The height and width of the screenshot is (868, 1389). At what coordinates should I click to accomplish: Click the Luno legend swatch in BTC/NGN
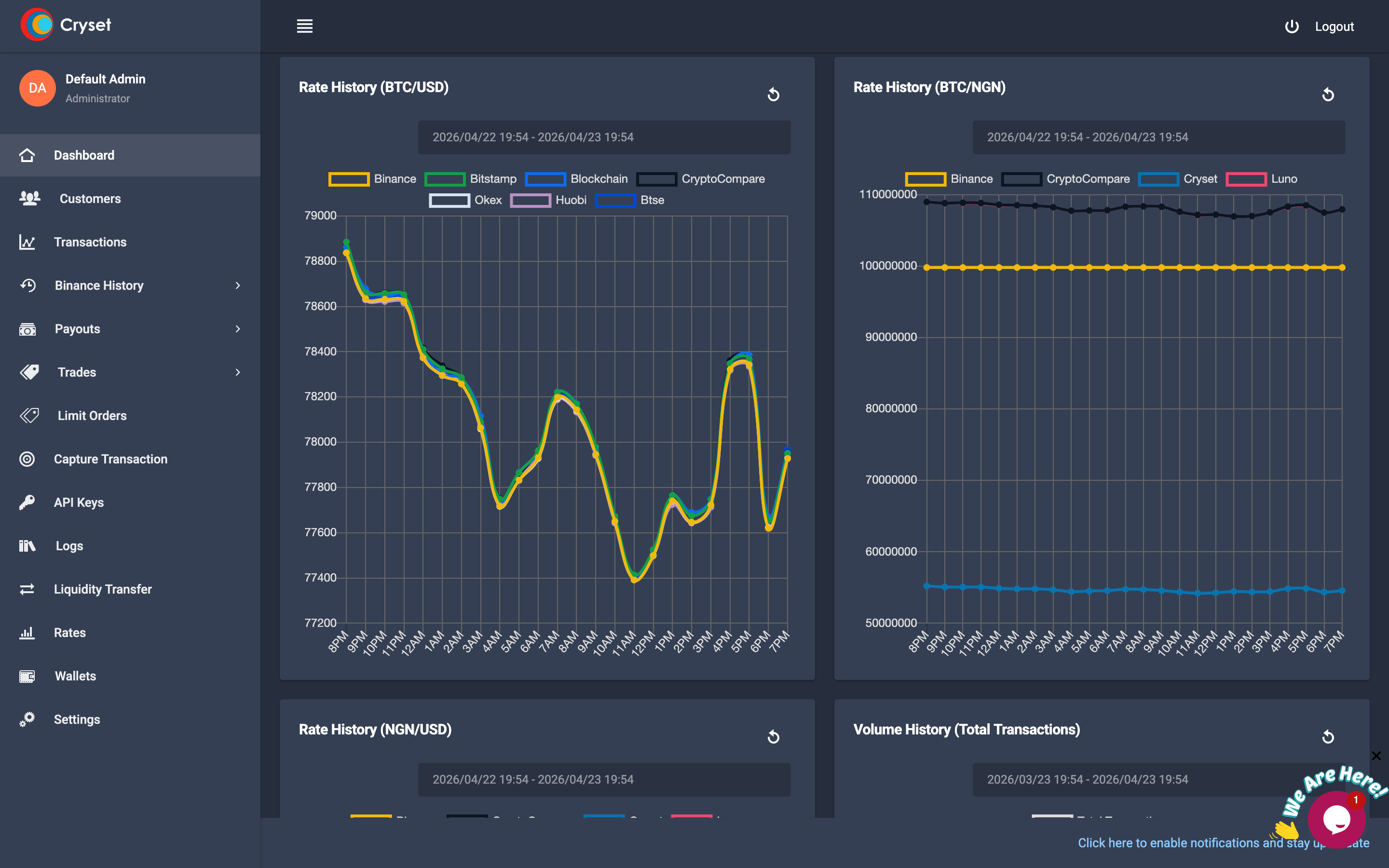pos(1246,179)
